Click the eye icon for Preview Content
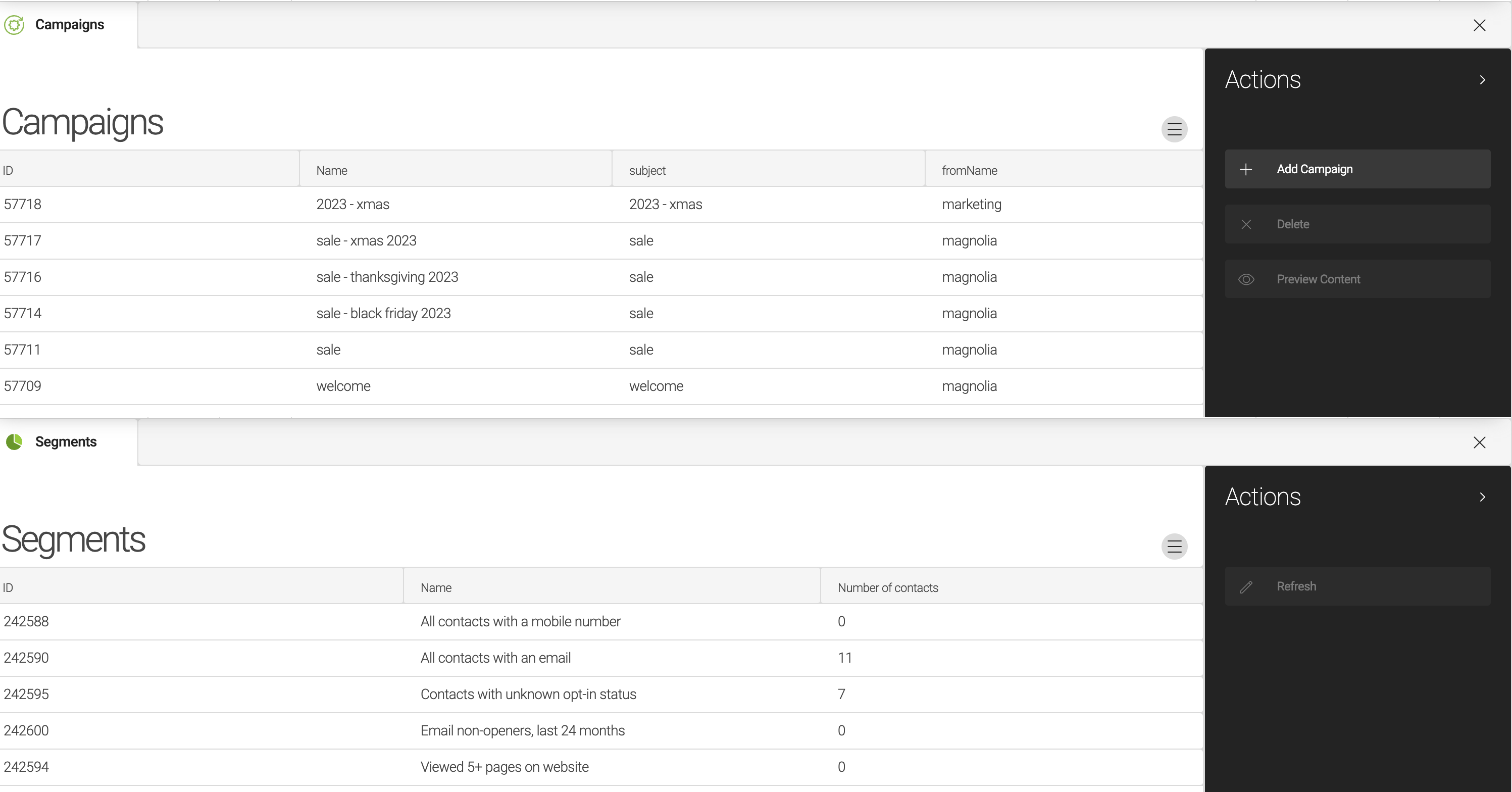This screenshot has width=1512, height=792. pos(1245,279)
